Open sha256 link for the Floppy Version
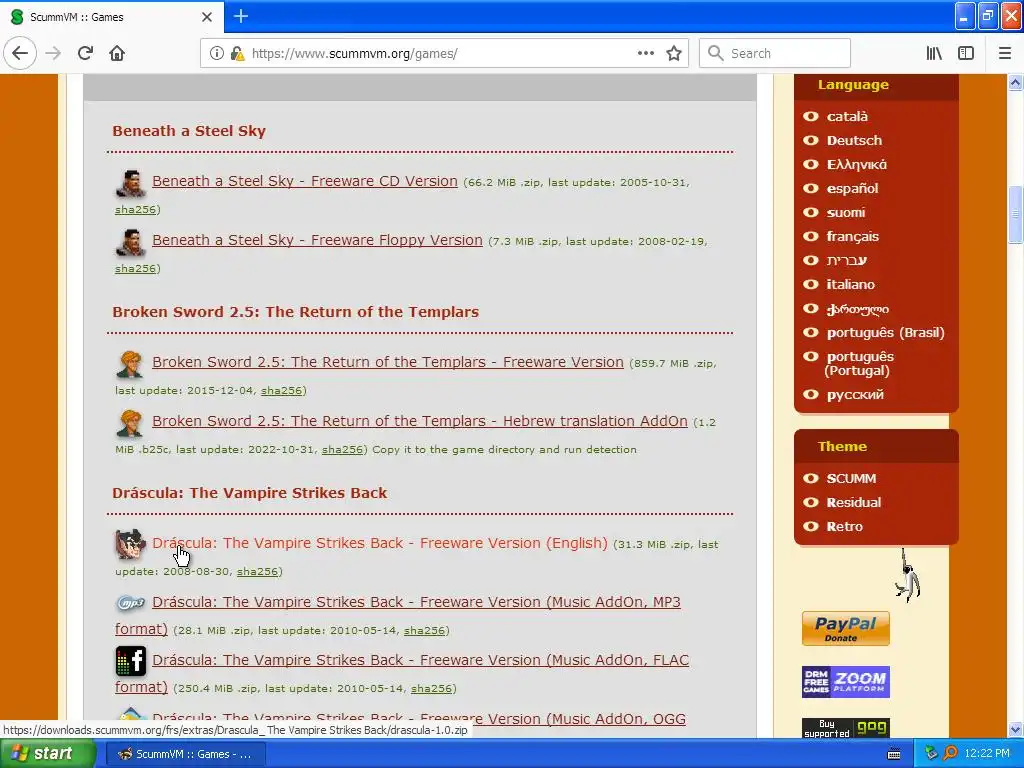This screenshot has height=768, width=1024. pyautogui.click(x=135, y=268)
